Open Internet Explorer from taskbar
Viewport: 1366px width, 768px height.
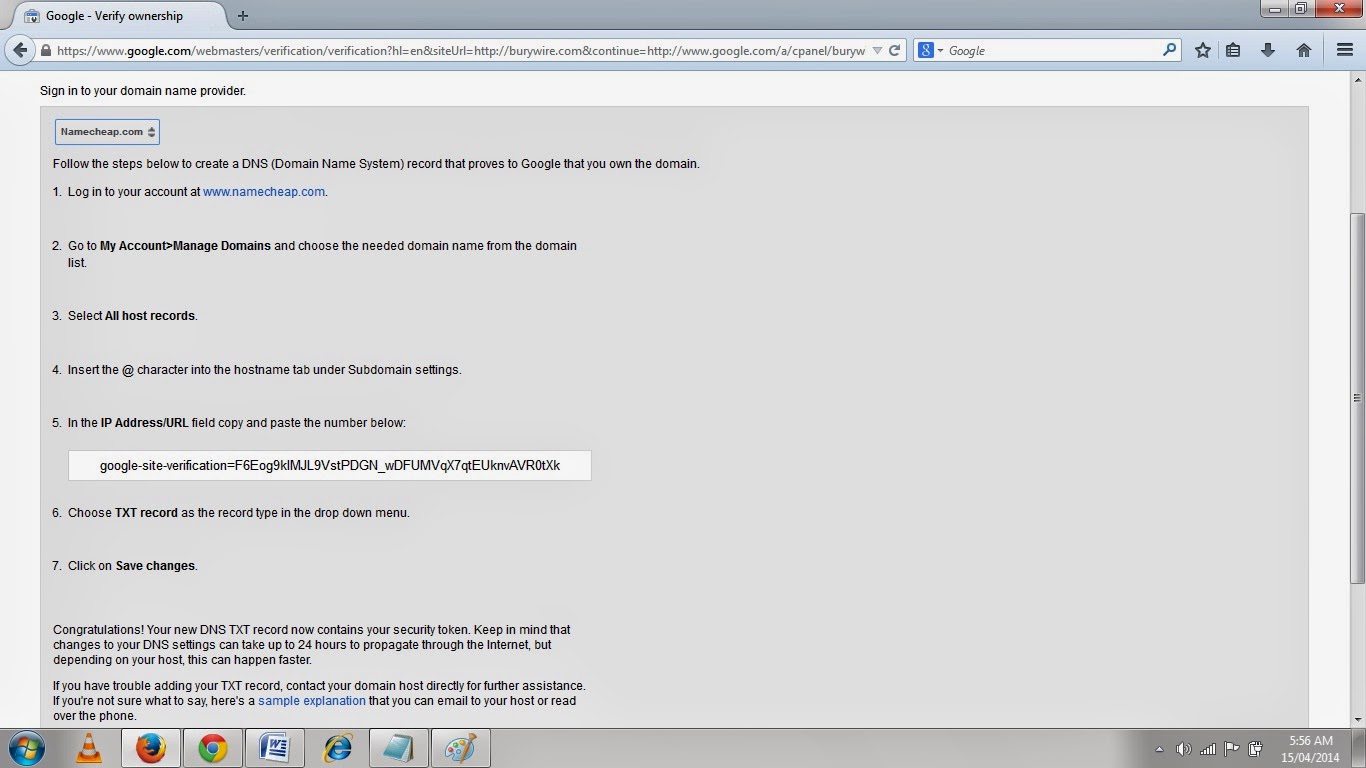(x=337, y=748)
